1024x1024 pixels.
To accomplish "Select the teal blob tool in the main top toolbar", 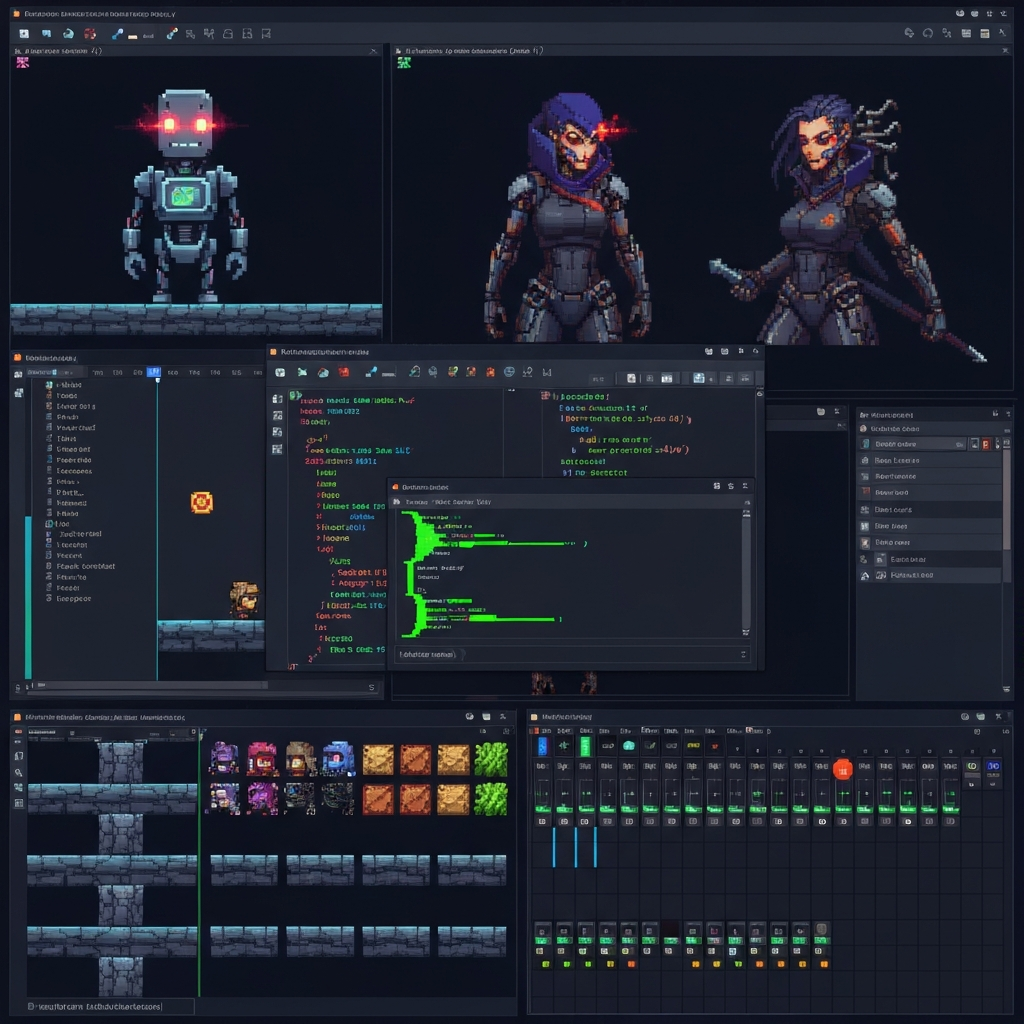I will (x=68, y=33).
